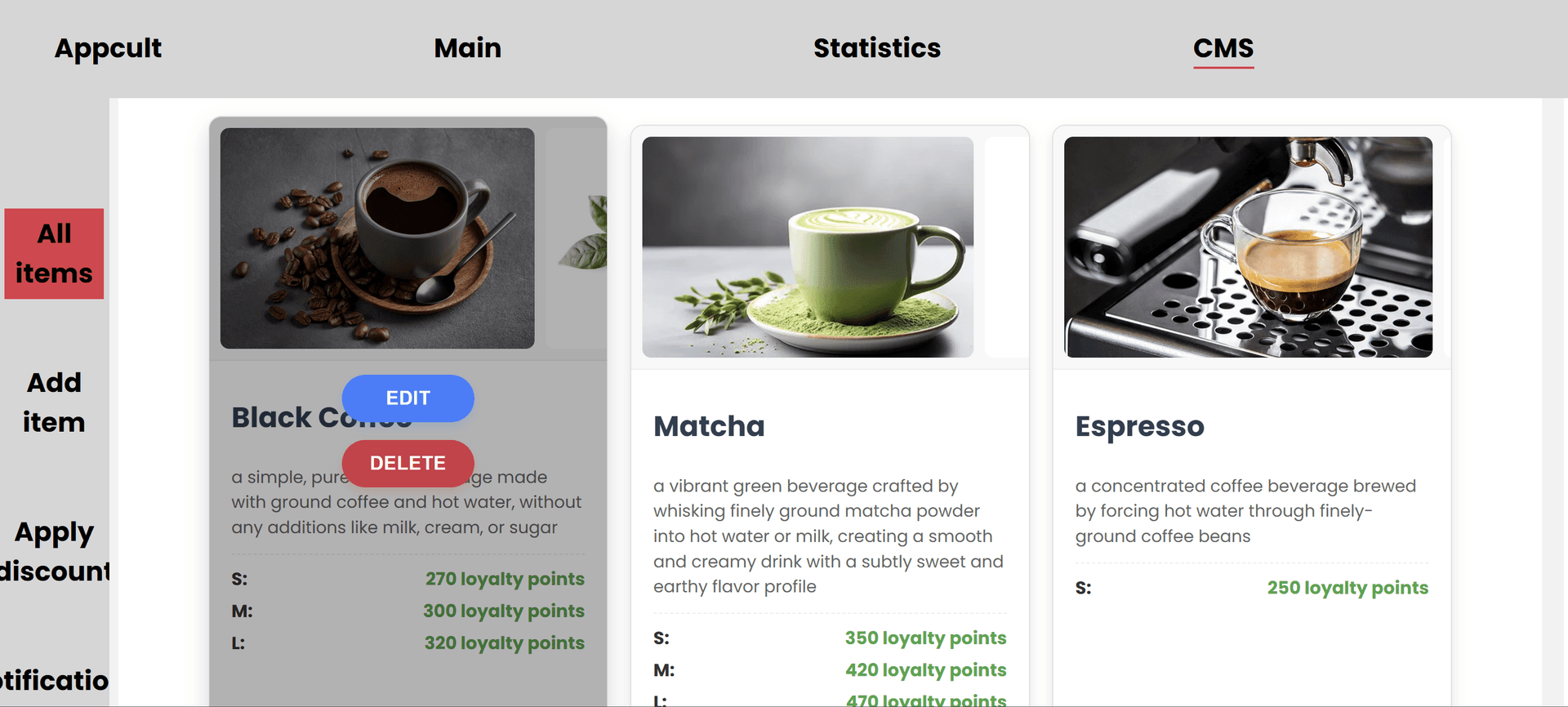The width and height of the screenshot is (1568, 707).
Task: Click the Matcha cup photo
Action: (x=808, y=247)
